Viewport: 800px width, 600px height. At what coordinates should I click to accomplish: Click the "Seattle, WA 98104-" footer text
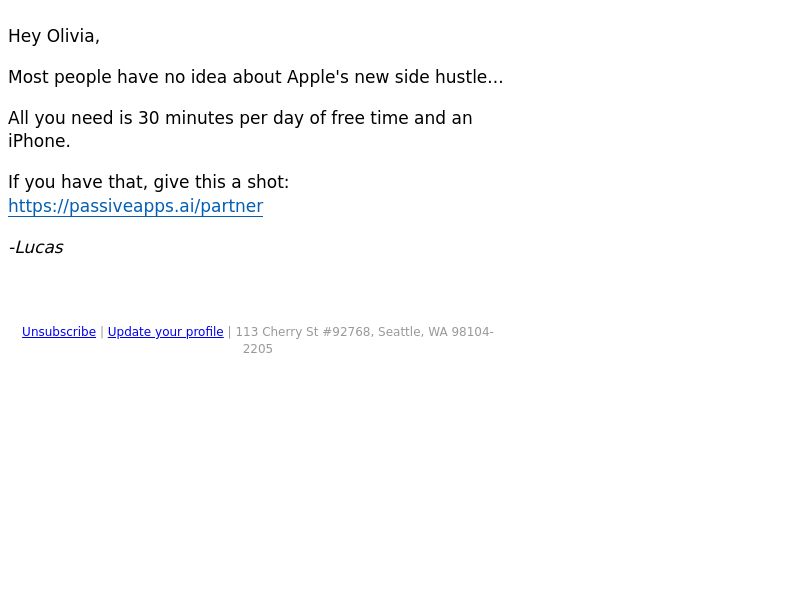436,332
